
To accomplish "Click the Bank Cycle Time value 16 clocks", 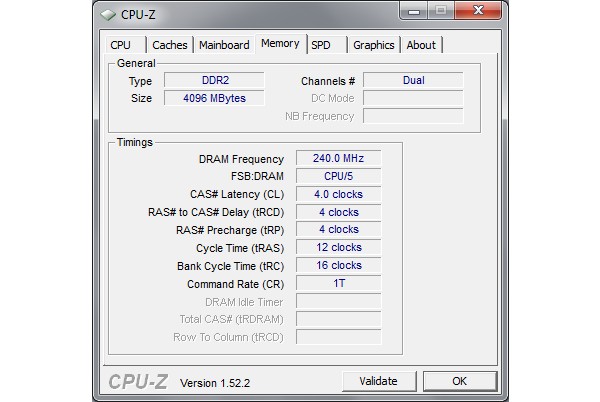I will [x=339, y=265].
